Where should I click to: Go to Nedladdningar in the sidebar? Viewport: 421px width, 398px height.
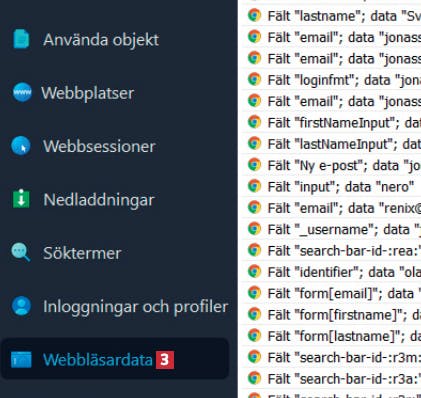(x=99, y=200)
